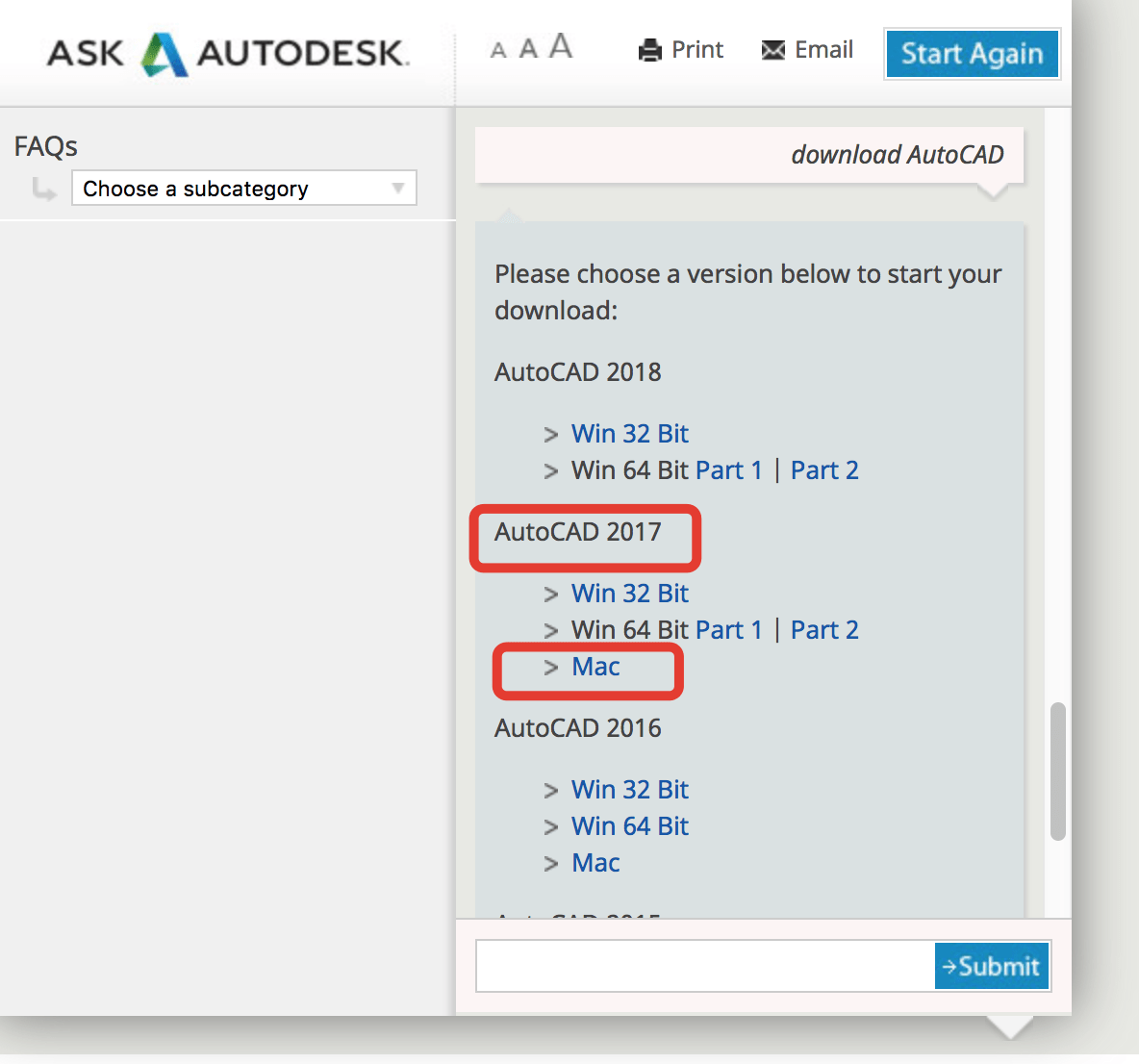Click the chat panel vertical scrollbar

point(1057,772)
